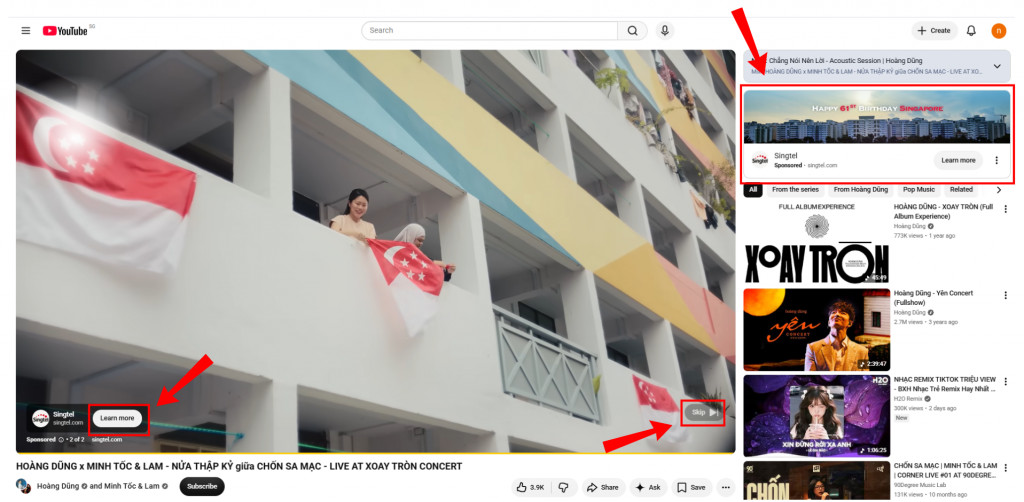Dislike the video
Image resolution: width=1024 pixels, height=502 pixels.
click(565, 487)
